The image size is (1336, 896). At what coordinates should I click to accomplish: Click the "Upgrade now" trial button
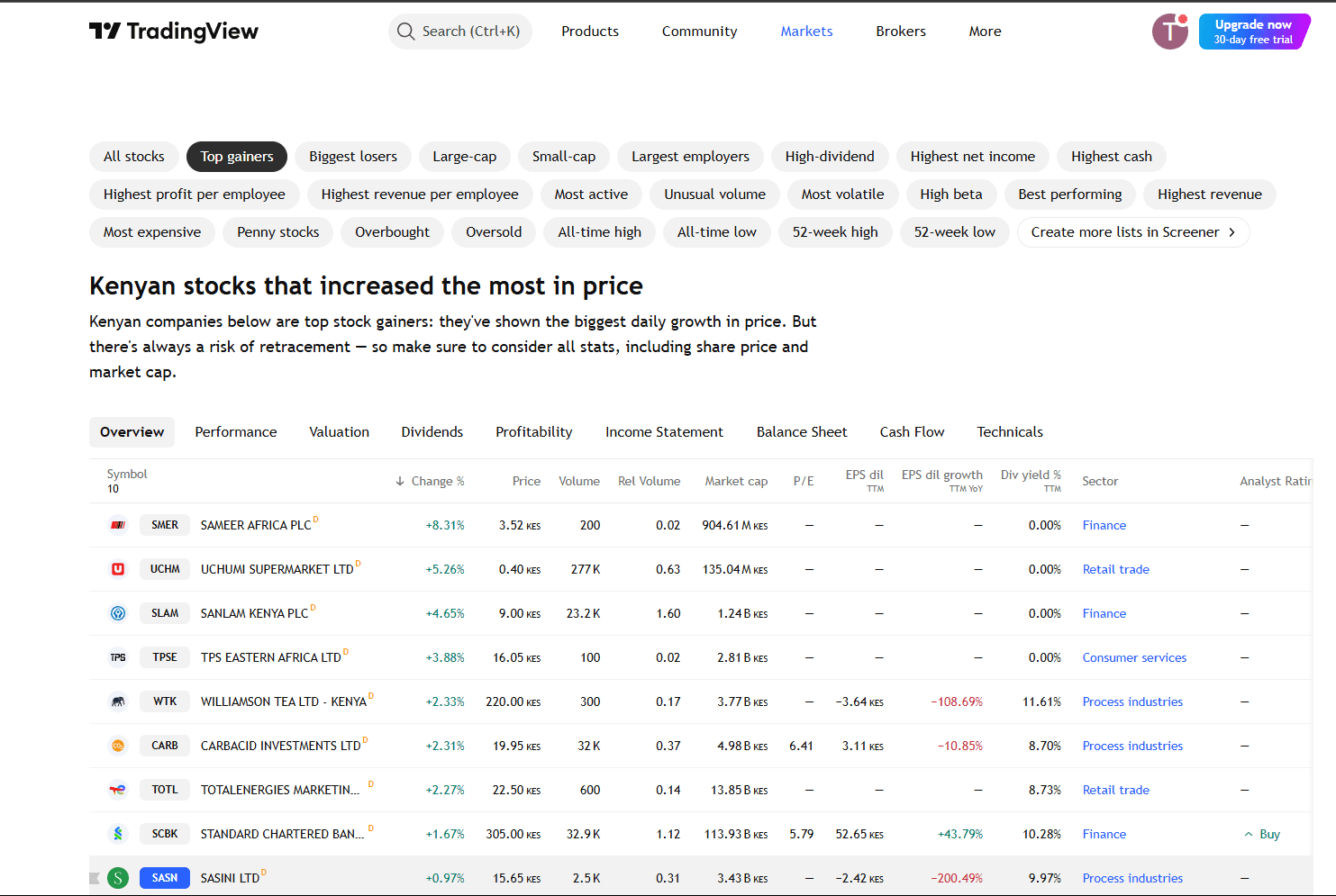[1254, 31]
